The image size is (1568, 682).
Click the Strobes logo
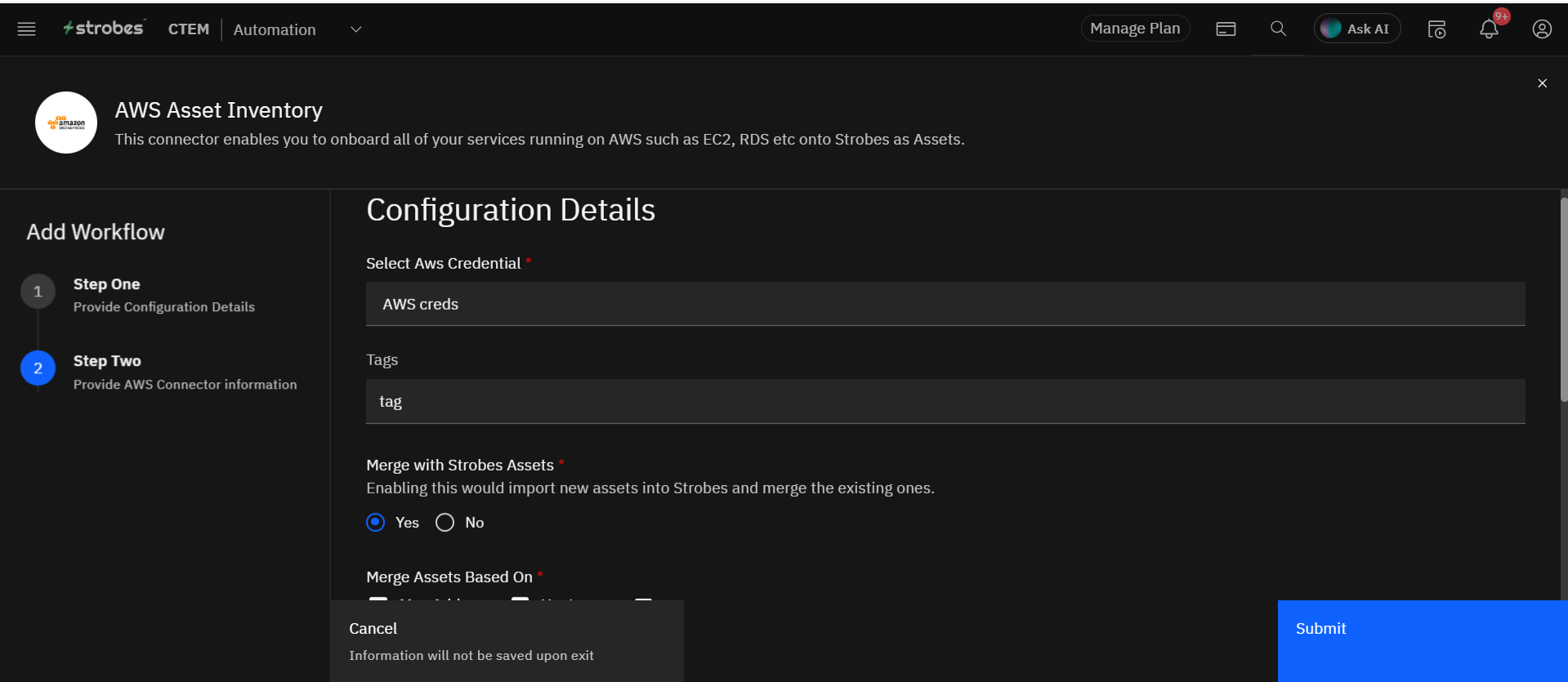[105, 29]
